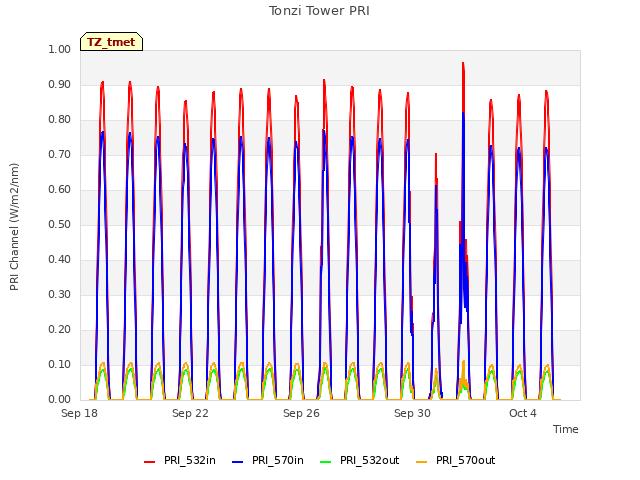
Task: Select the PRI_532in legend label
Action: 190,460
